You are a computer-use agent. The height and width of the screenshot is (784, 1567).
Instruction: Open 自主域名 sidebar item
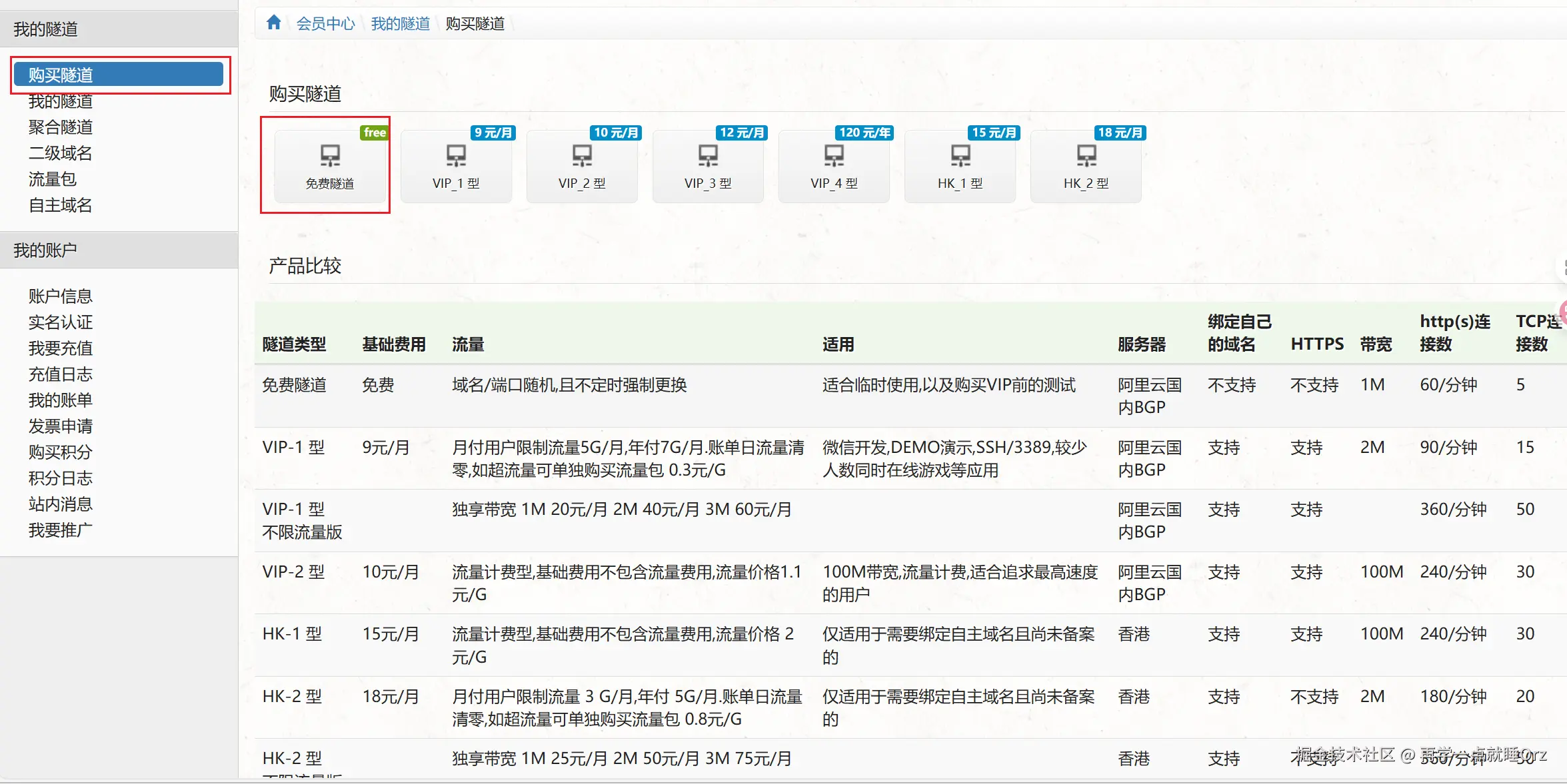[x=61, y=205]
